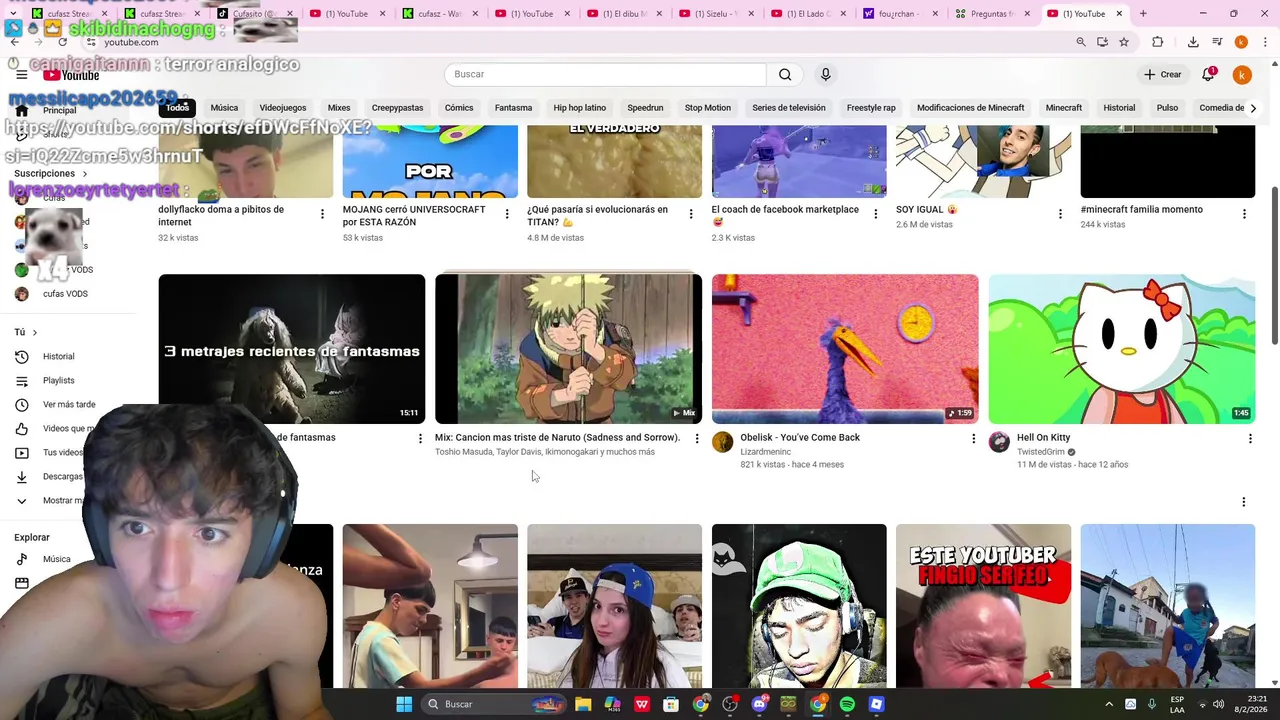Open Chrome three-dot menu
The image size is (1280, 720).
[x=1264, y=42]
